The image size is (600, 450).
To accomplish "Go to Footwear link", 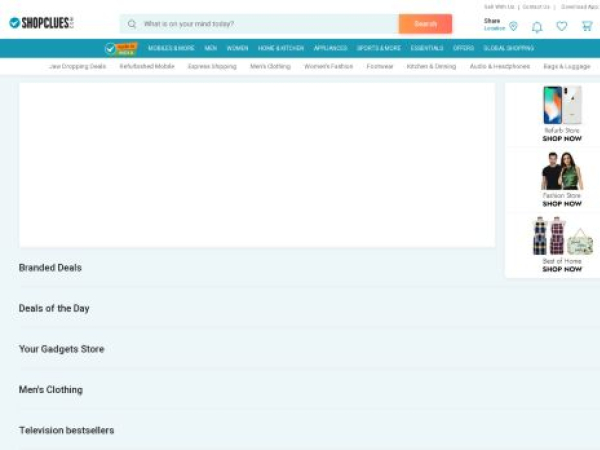I will [x=380, y=67].
